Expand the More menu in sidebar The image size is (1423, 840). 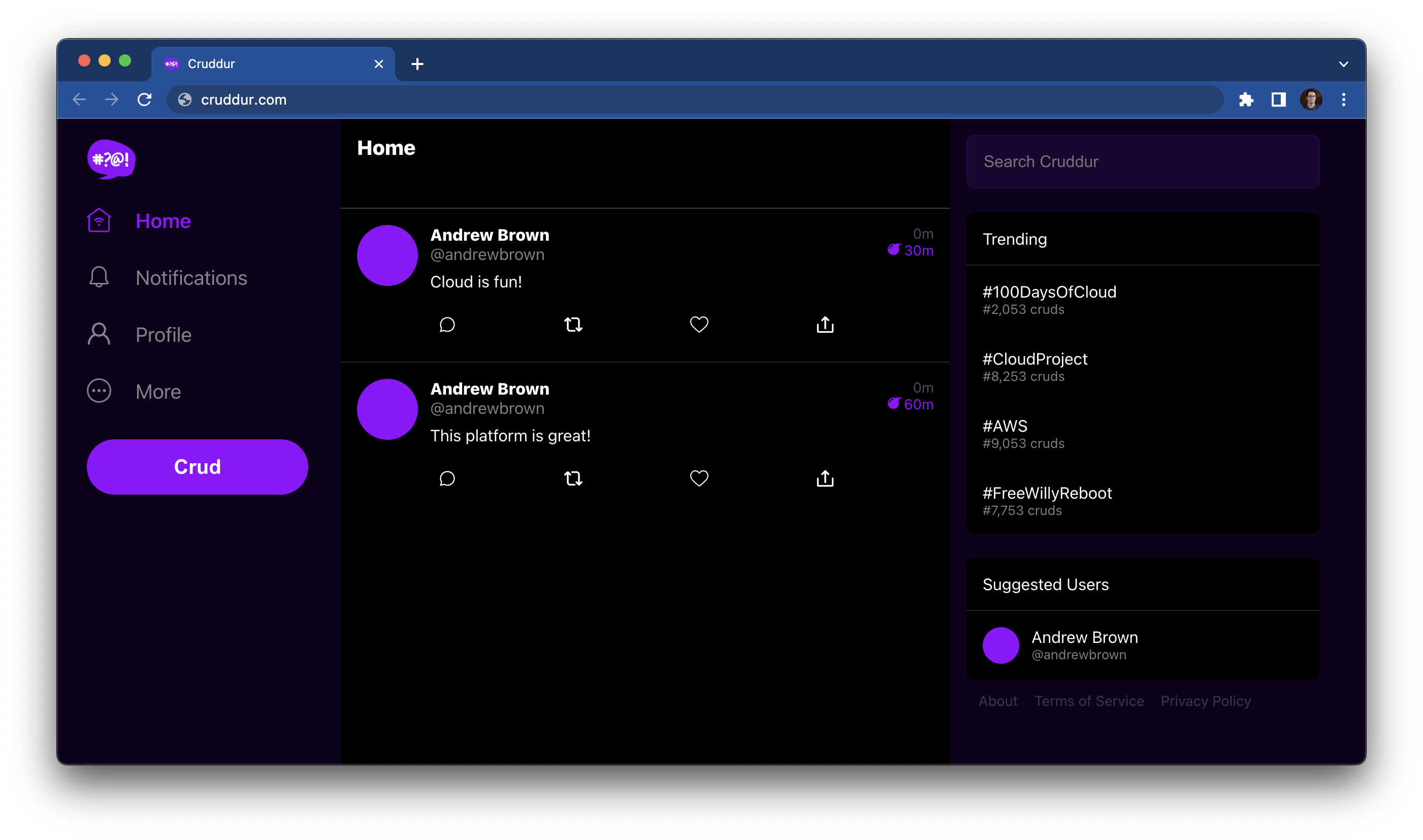click(x=158, y=392)
